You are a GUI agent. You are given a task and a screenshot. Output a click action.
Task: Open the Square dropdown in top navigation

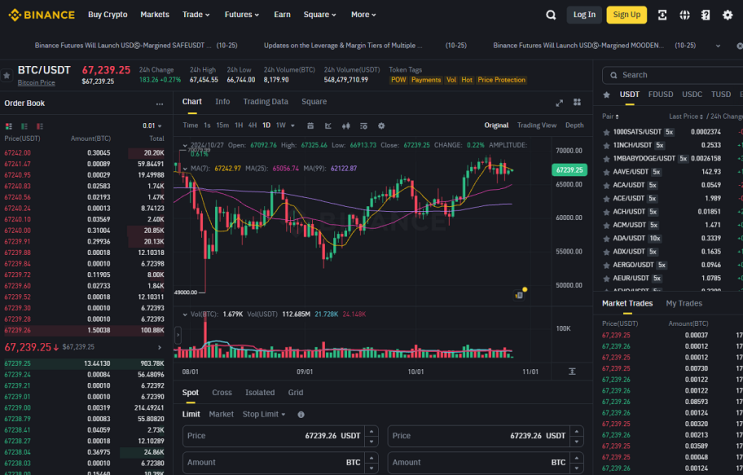click(x=320, y=15)
